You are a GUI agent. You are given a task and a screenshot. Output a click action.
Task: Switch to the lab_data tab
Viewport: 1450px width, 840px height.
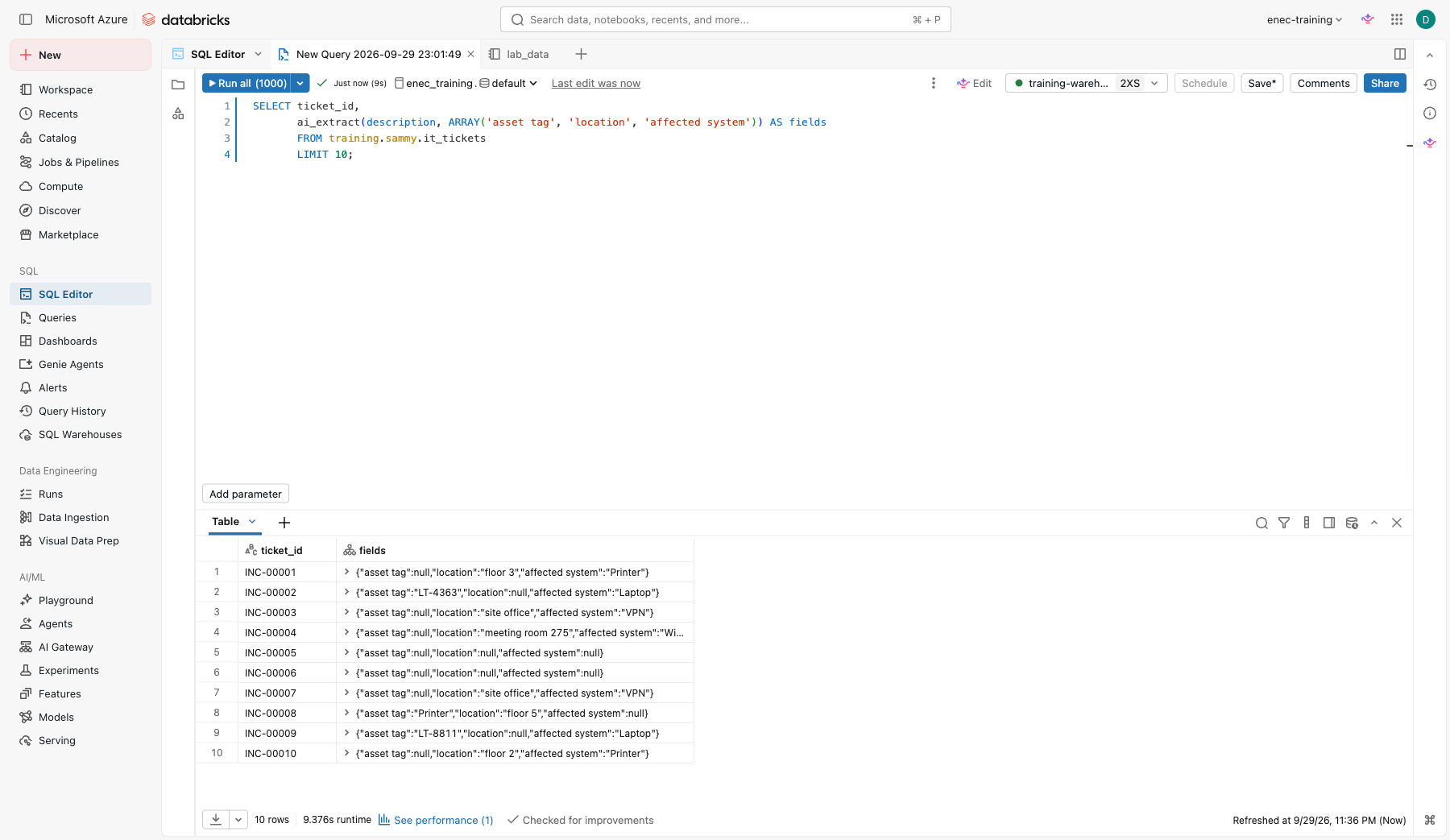519,54
